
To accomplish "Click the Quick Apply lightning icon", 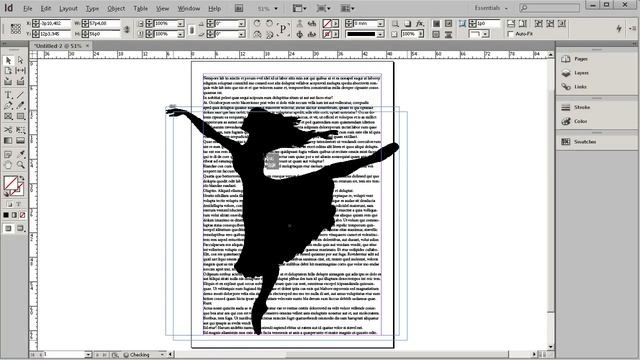I will pyautogui.click(x=619, y=28).
